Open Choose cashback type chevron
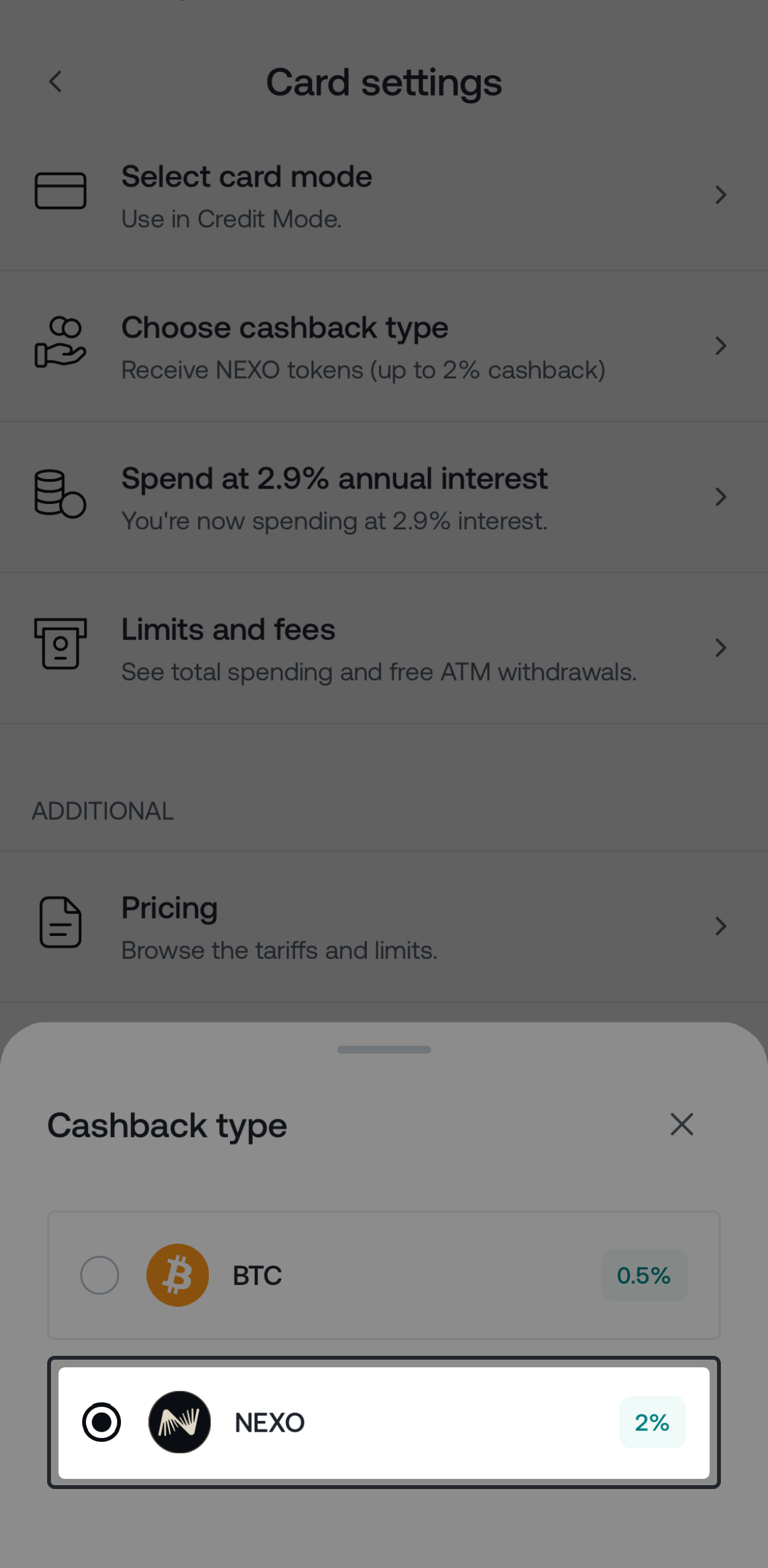Image resolution: width=768 pixels, height=1568 pixels. click(x=720, y=346)
